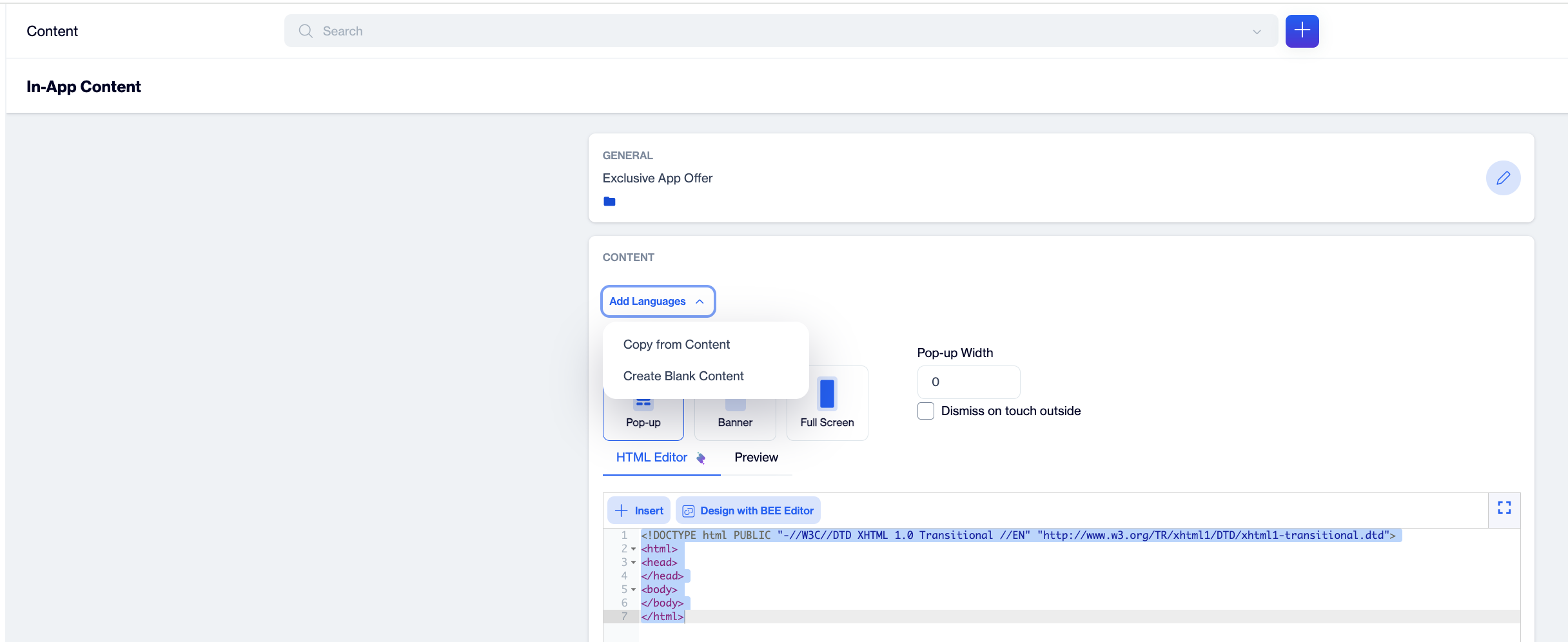Select the Full Screen layout option

click(x=827, y=404)
